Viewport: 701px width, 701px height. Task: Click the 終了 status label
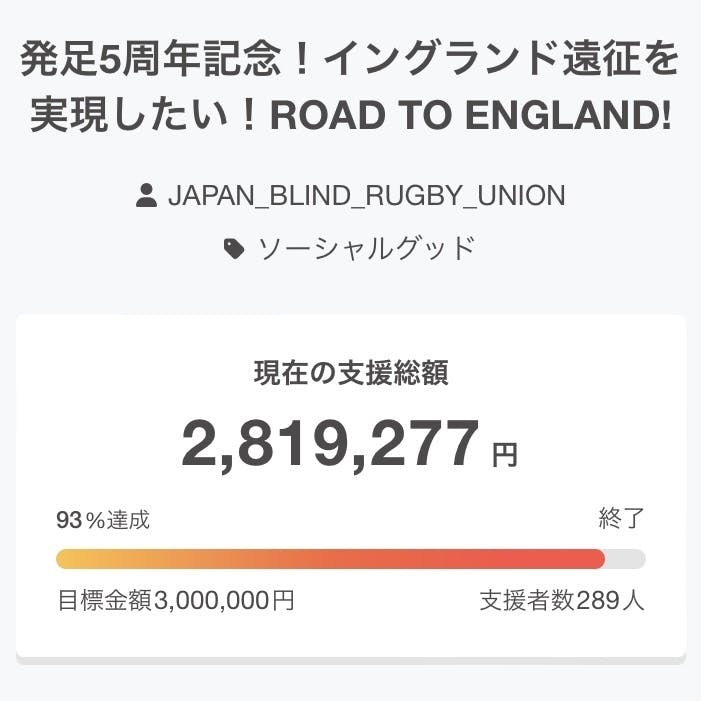(621, 519)
